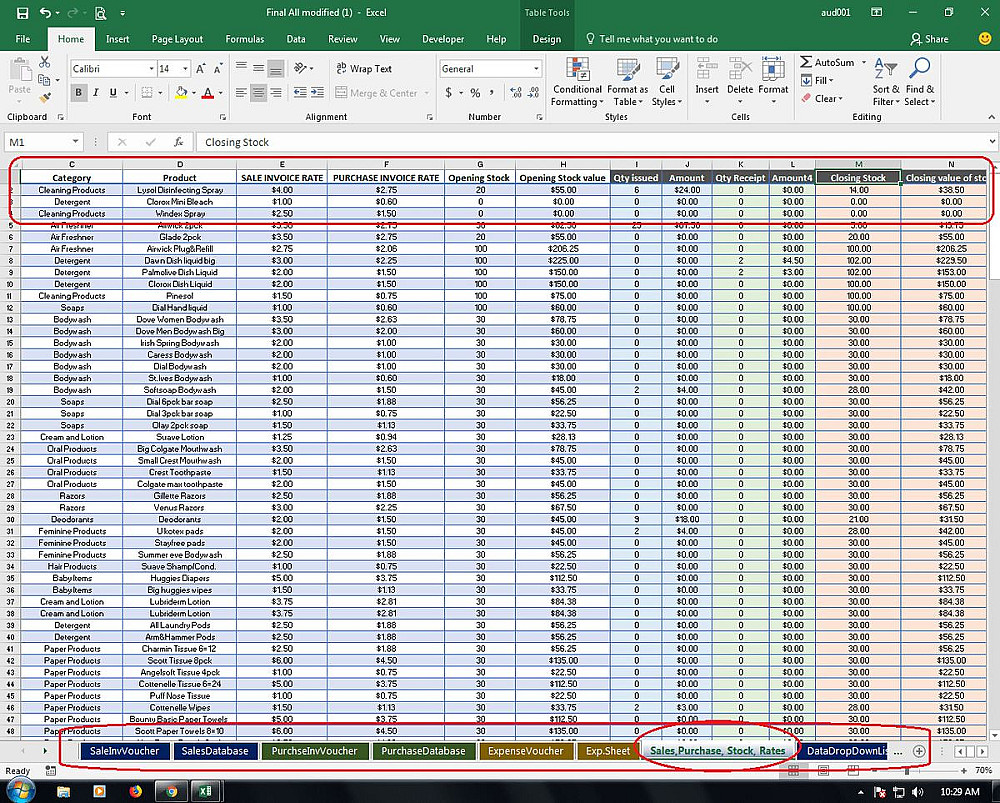Apply left text alignment

click(x=240, y=93)
